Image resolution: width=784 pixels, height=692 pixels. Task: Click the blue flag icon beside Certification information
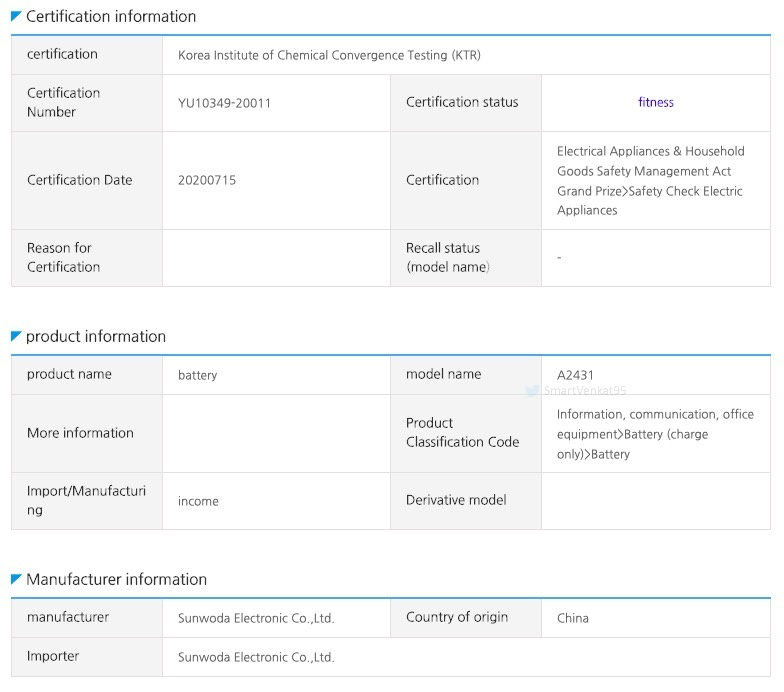point(16,16)
